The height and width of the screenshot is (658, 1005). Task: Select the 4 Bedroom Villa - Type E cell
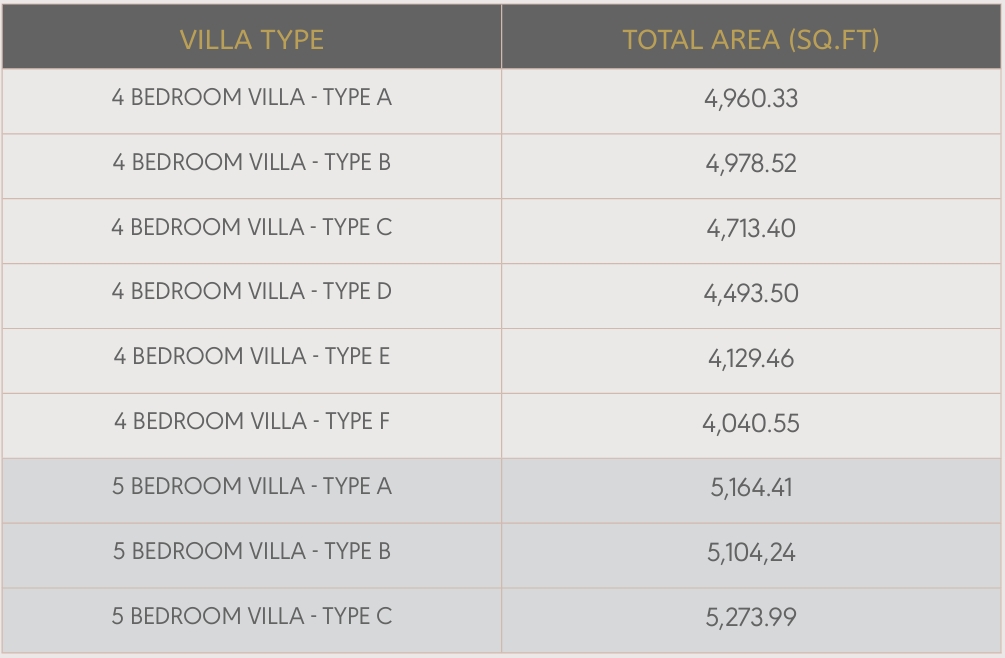coord(252,357)
